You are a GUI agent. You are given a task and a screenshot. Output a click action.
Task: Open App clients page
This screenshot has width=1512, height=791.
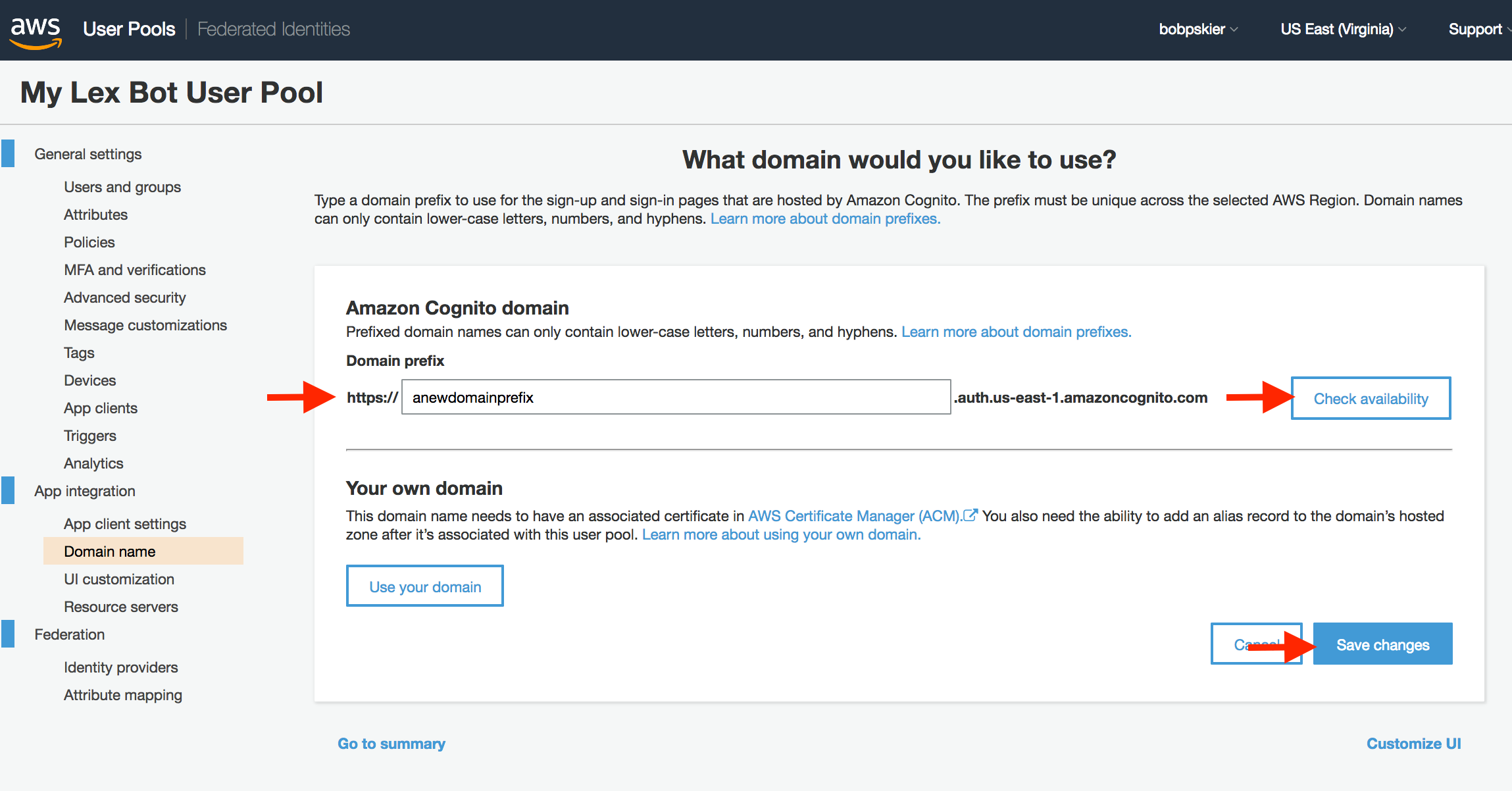[101, 408]
